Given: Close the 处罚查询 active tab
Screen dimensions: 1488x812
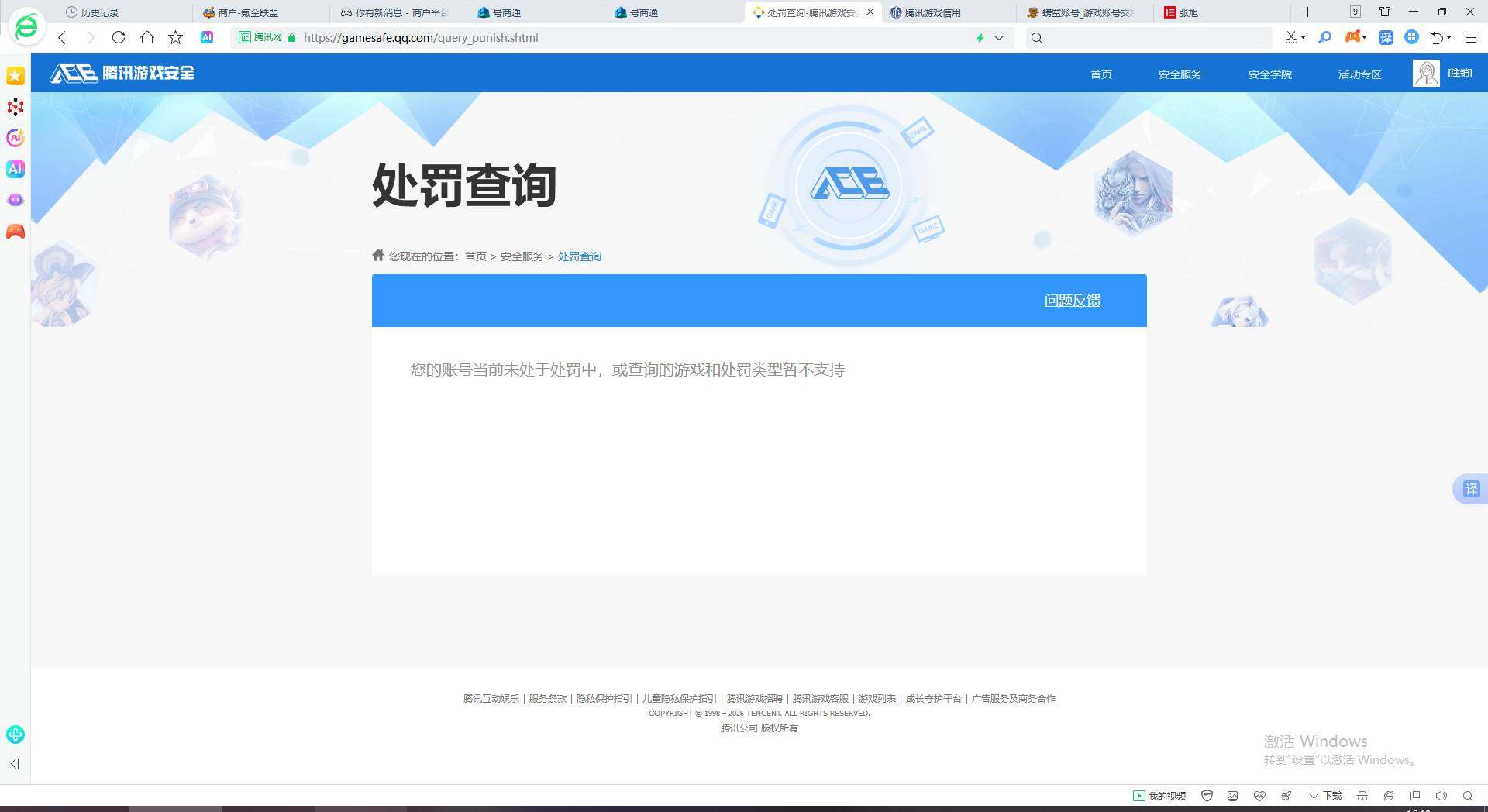Looking at the screenshot, I should [x=870, y=12].
